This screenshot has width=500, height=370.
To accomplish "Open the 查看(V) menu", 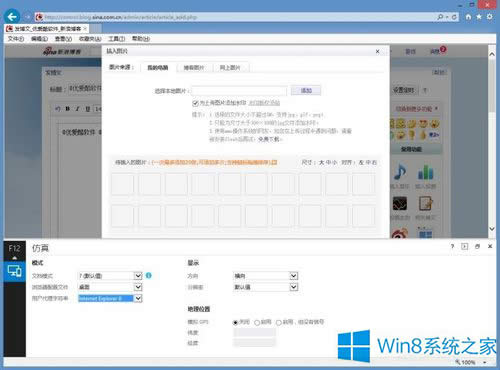I will (x=63, y=39).
